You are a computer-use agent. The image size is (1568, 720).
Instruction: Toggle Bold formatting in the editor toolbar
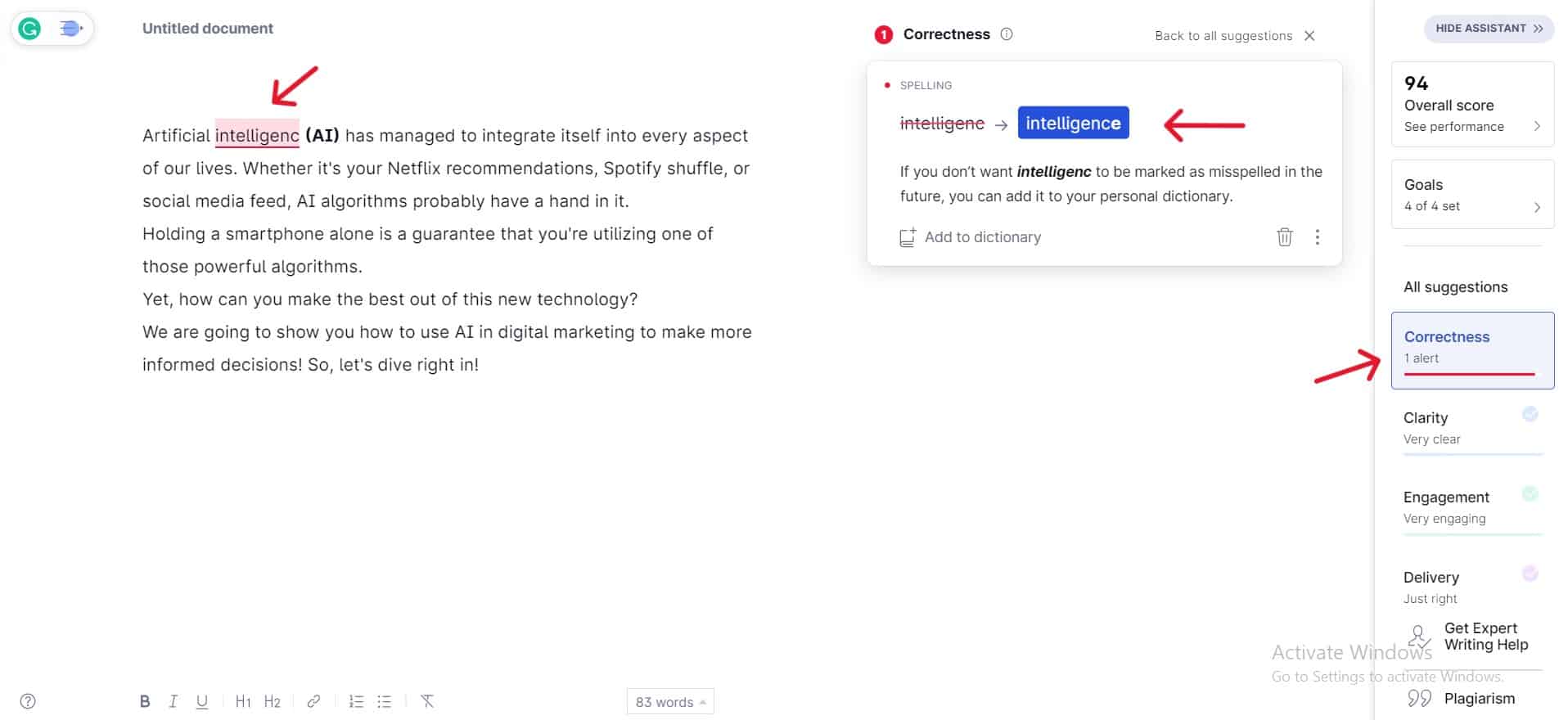(145, 701)
